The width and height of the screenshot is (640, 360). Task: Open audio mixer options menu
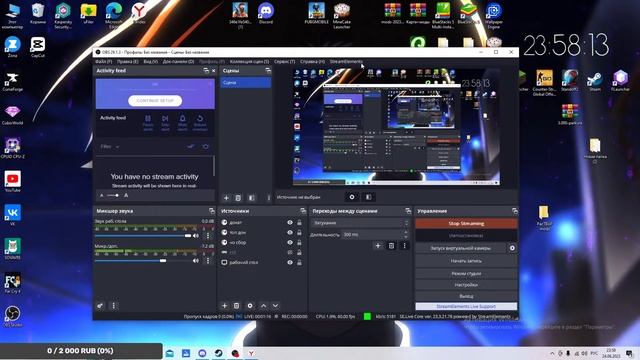tap(113, 305)
